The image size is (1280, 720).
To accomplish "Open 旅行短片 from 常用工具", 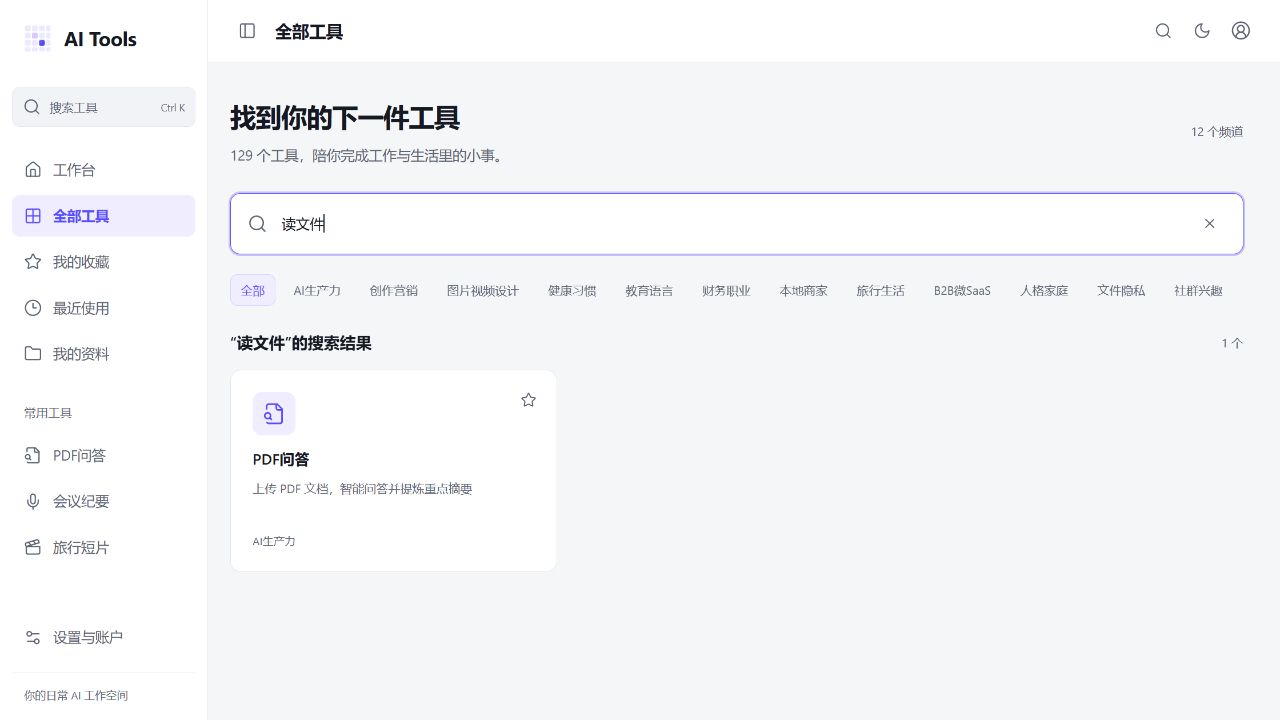I will coord(104,548).
